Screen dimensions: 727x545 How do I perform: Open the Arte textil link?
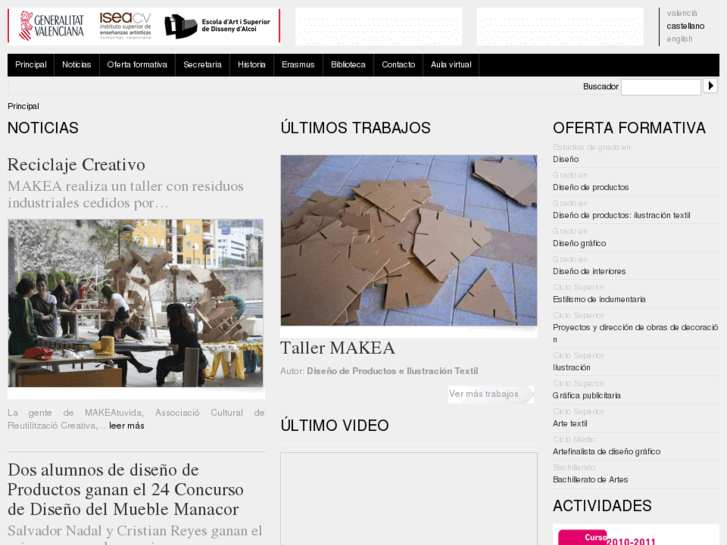click(x=570, y=423)
